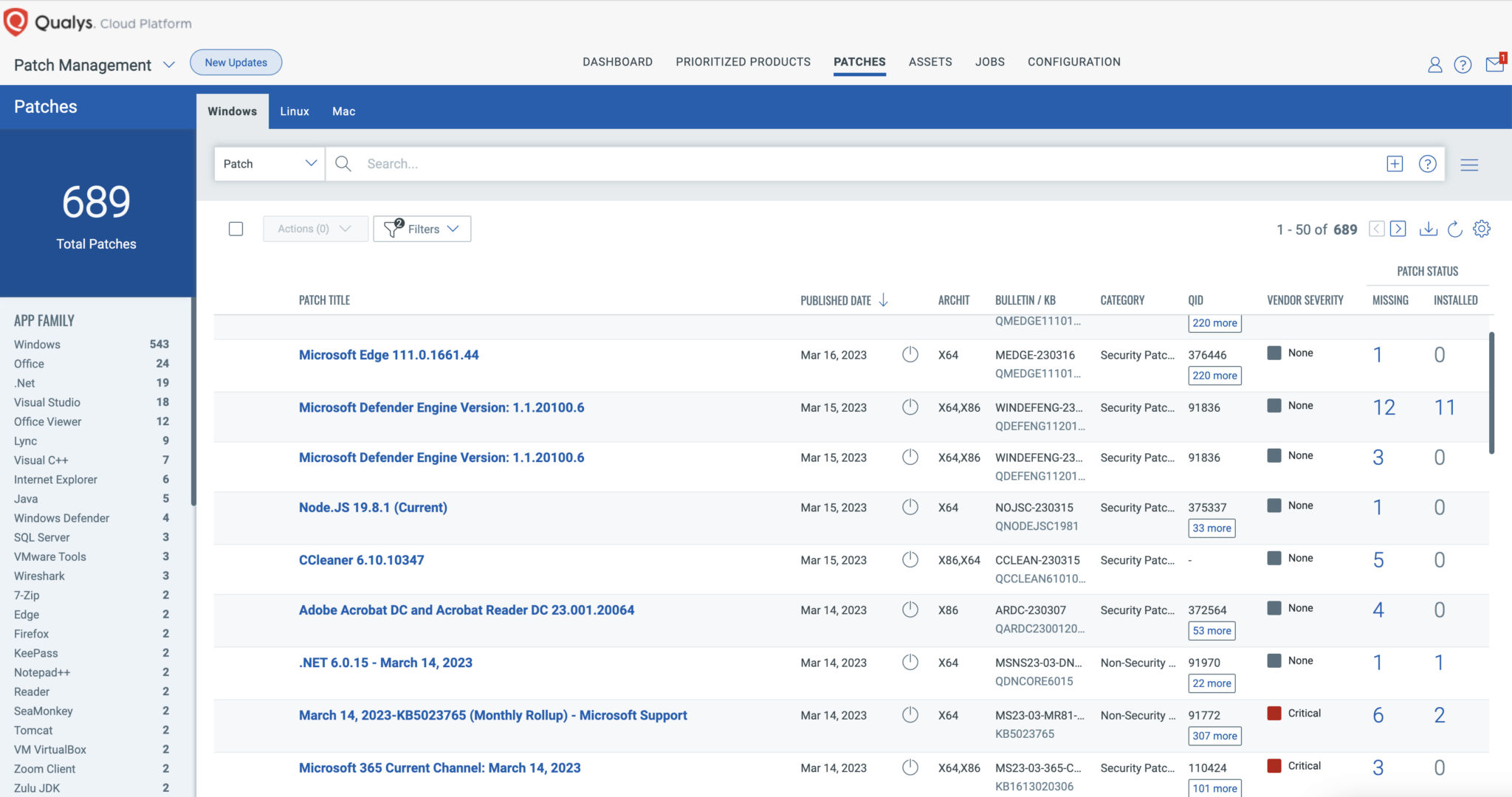Open the notifications mail icon
Screen dimensions: 1512x797
pyautogui.click(x=1494, y=64)
